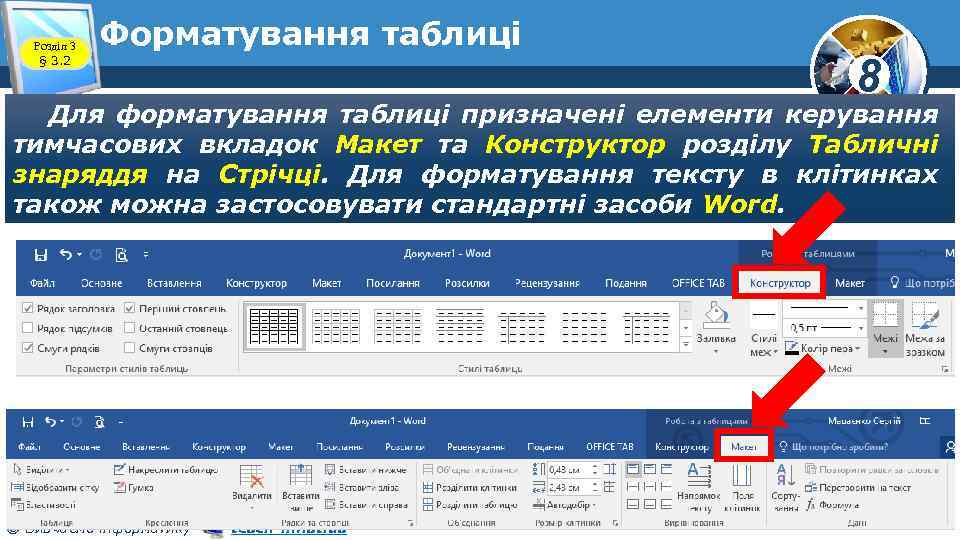Open Виділити select dropdown

click(x=41, y=470)
